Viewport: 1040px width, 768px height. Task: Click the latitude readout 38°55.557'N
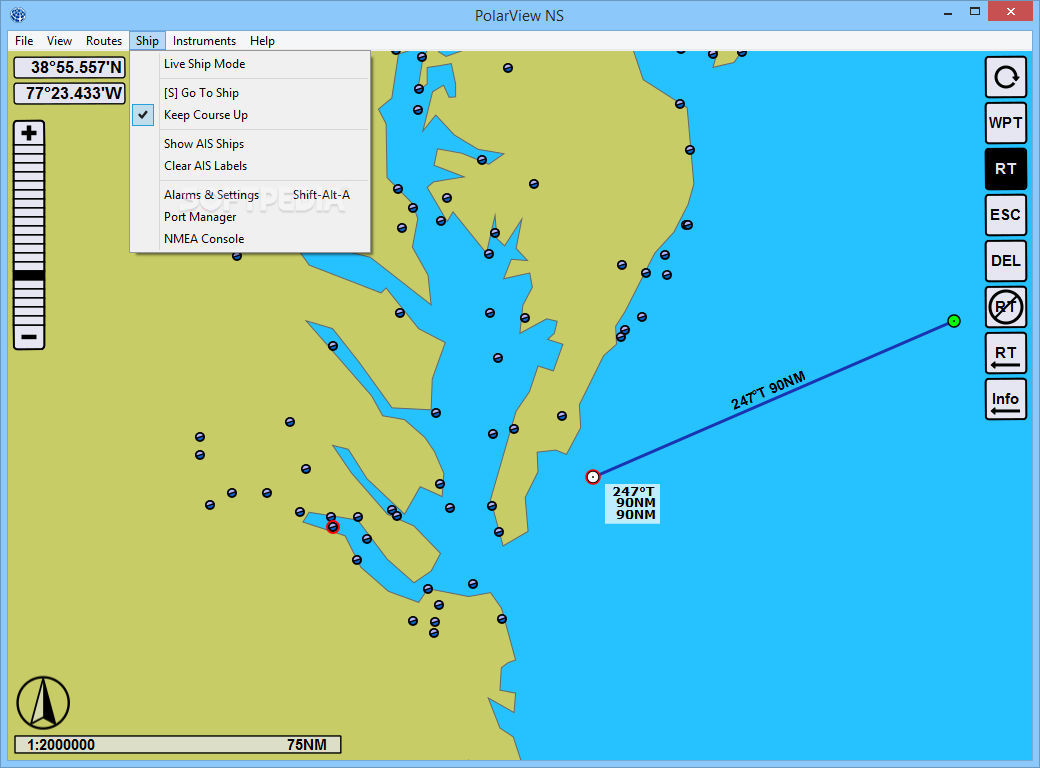pyautogui.click(x=70, y=67)
